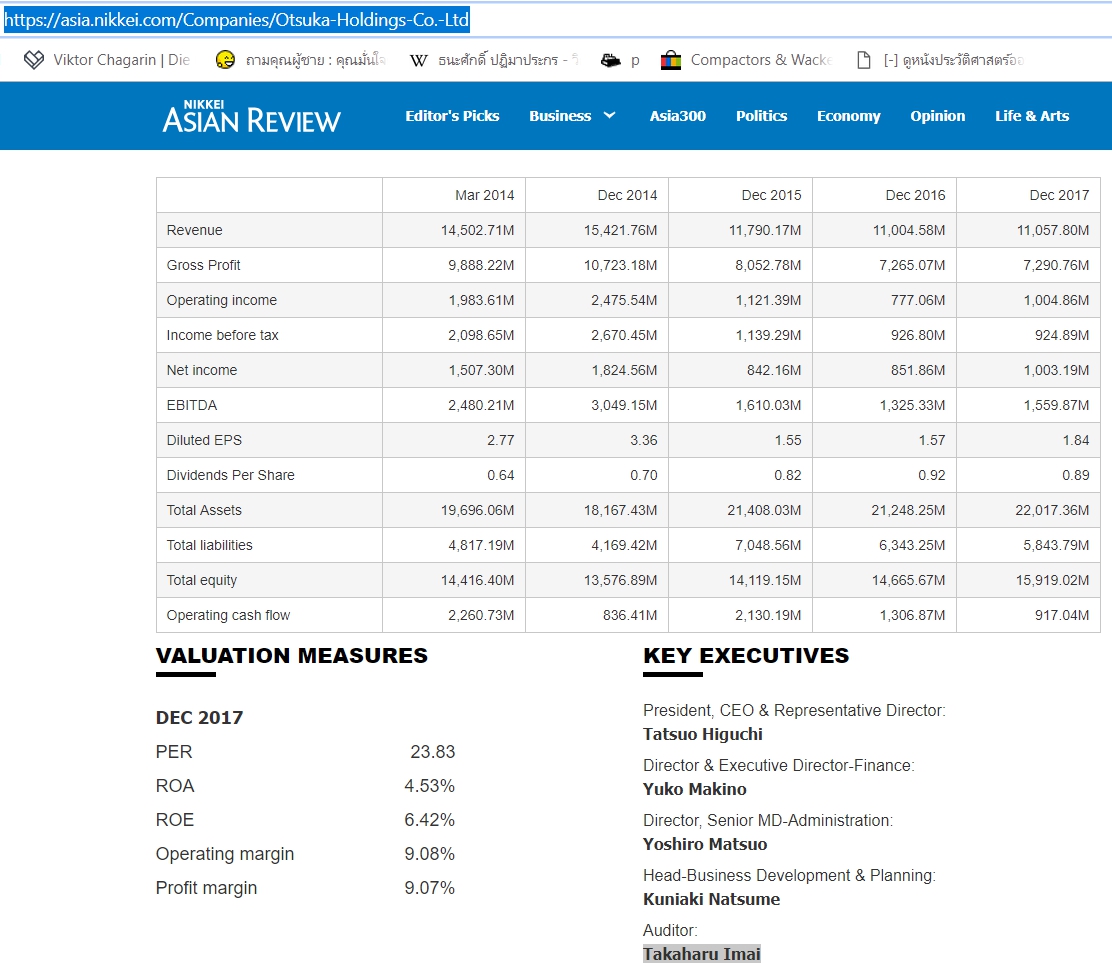The width and height of the screenshot is (1112, 967).
Task: Go to the Asia300 page
Action: pos(677,116)
